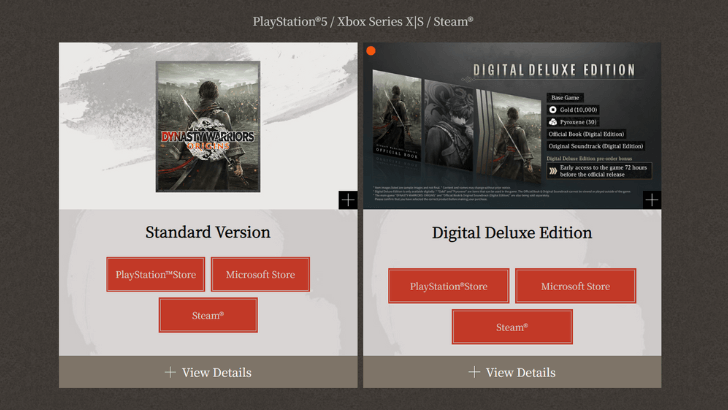
Task: Enlarge the Standard Version image with its plus icon
Action: tap(348, 200)
